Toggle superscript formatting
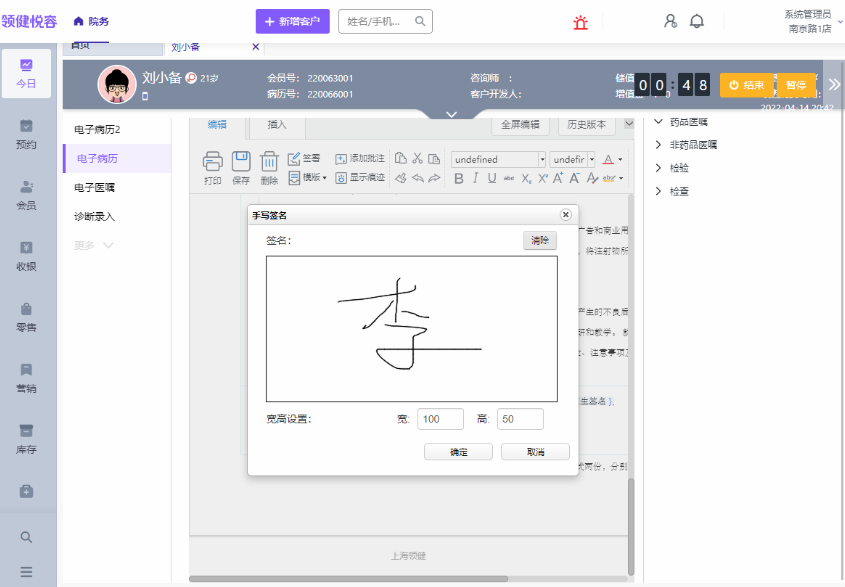The height and width of the screenshot is (587, 845). [543, 178]
